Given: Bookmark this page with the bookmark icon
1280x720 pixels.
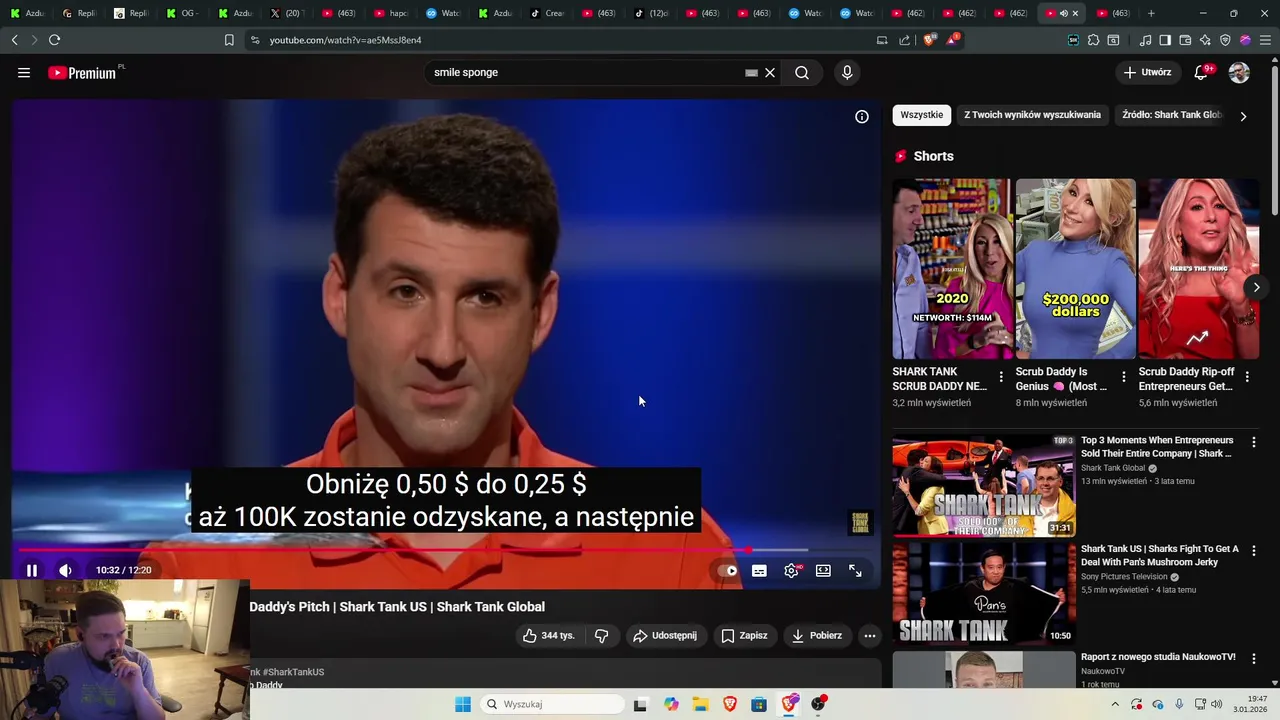Looking at the screenshot, I should (229, 40).
